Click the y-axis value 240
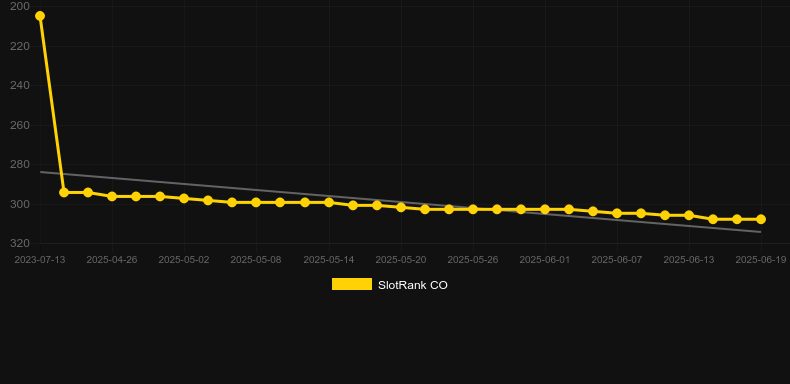The height and width of the screenshot is (384, 790). pos(20,86)
